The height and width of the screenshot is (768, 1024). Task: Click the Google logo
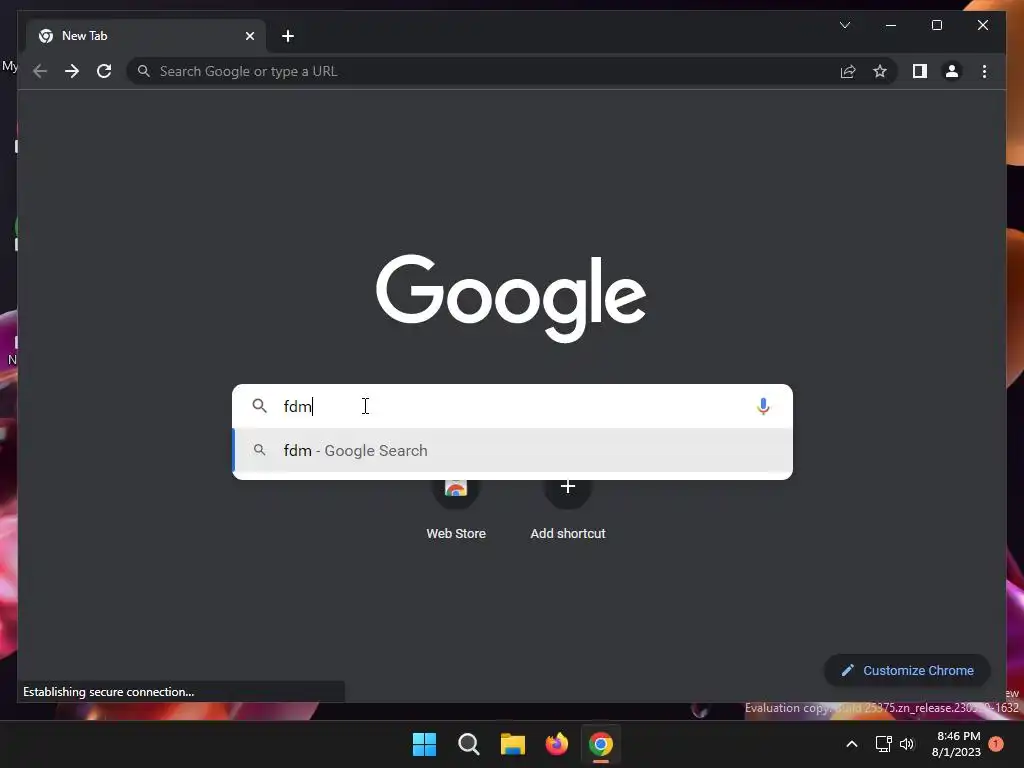point(511,298)
